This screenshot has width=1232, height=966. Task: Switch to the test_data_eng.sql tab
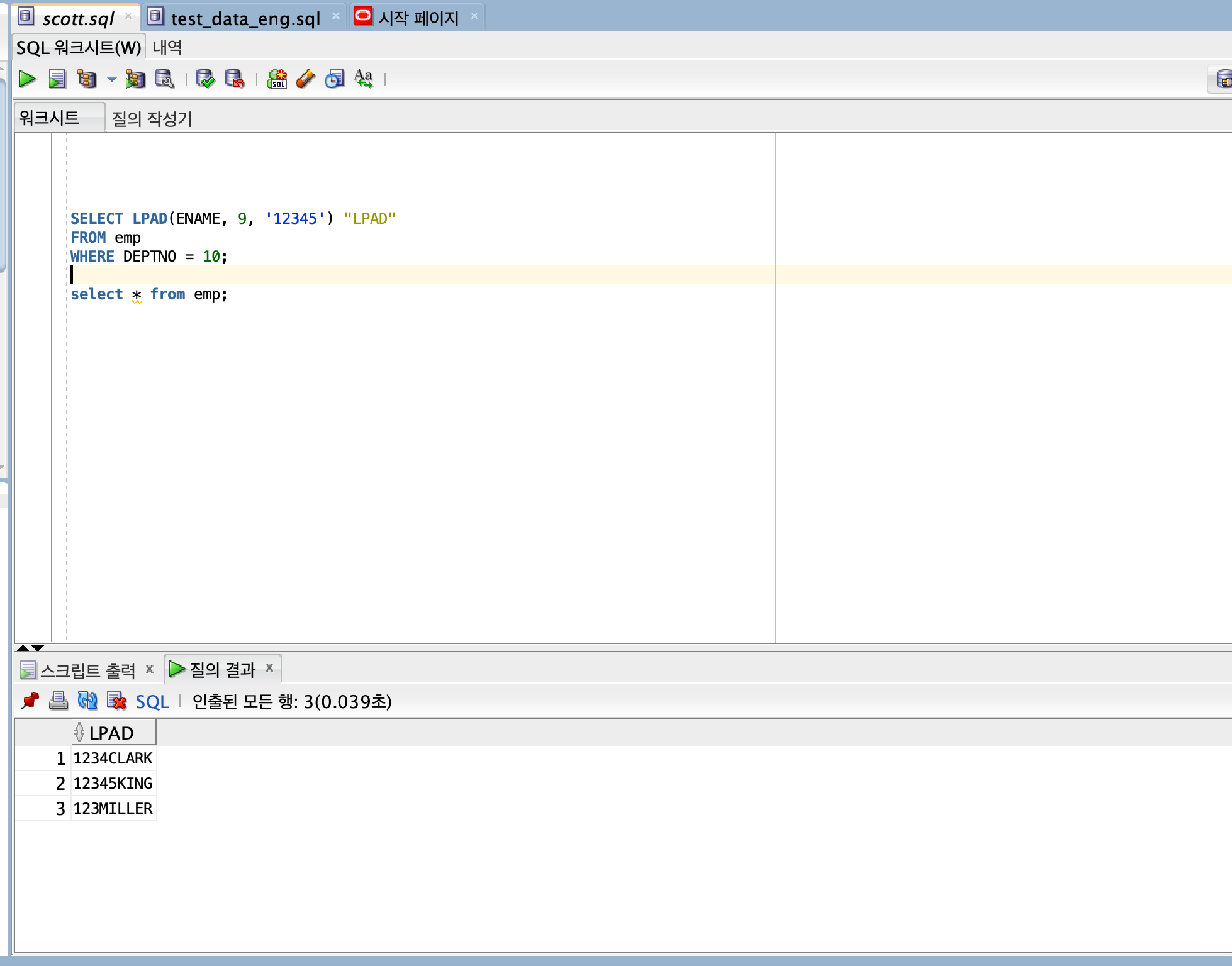tap(245, 18)
